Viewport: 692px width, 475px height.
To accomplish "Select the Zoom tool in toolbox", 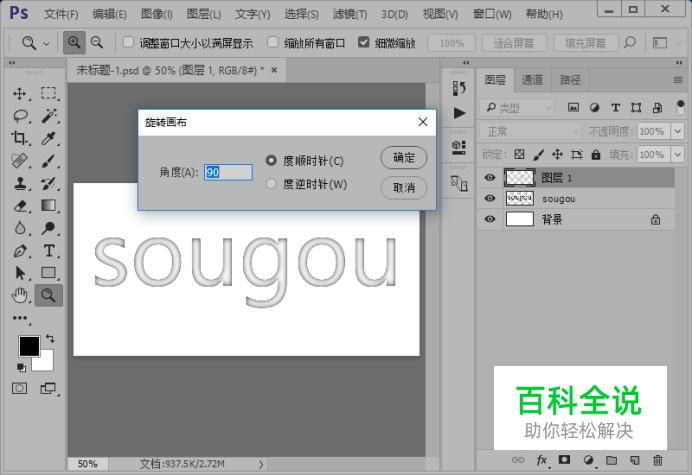I will coord(49,295).
